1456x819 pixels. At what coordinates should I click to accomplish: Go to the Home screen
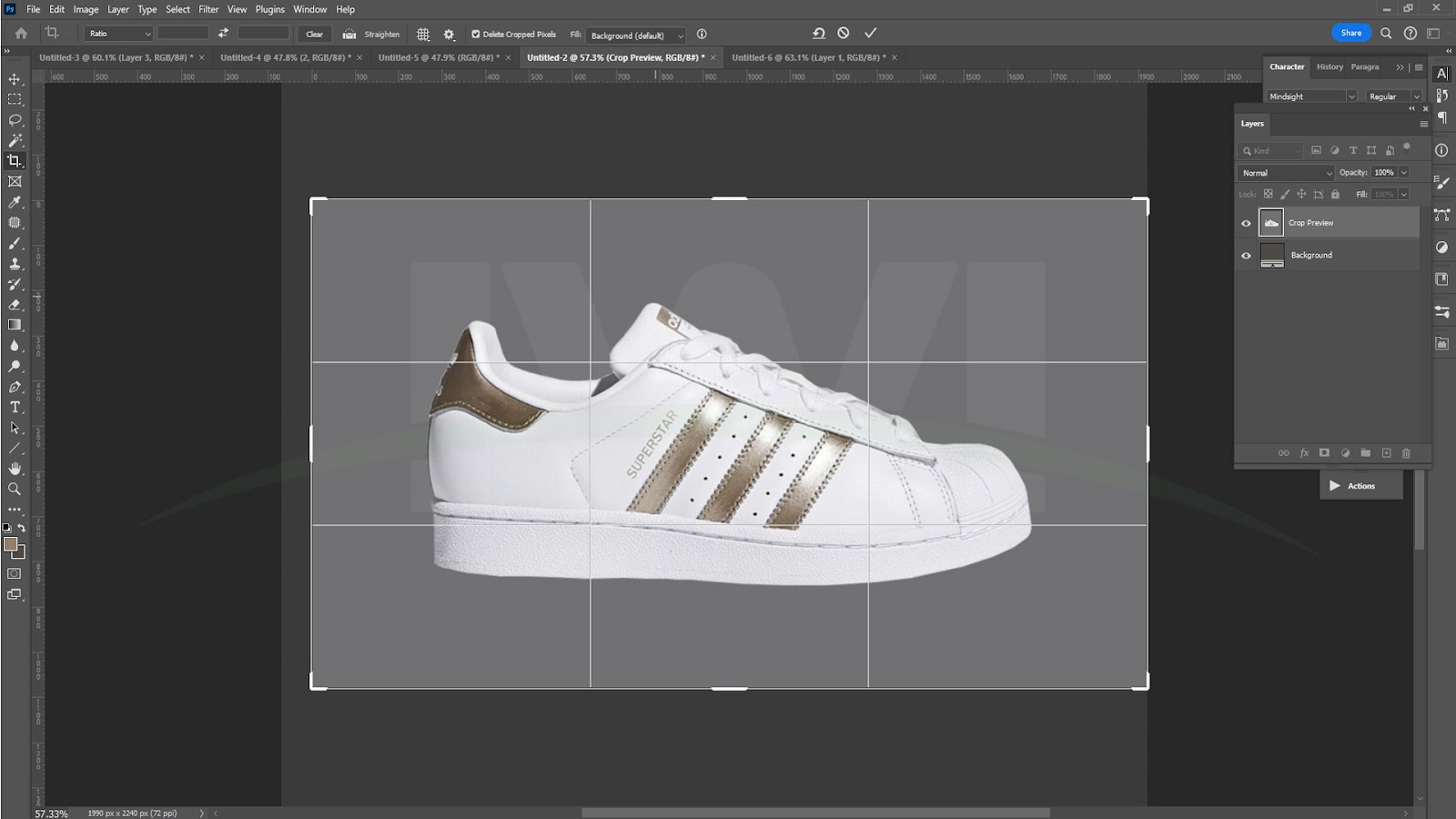point(21,34)
